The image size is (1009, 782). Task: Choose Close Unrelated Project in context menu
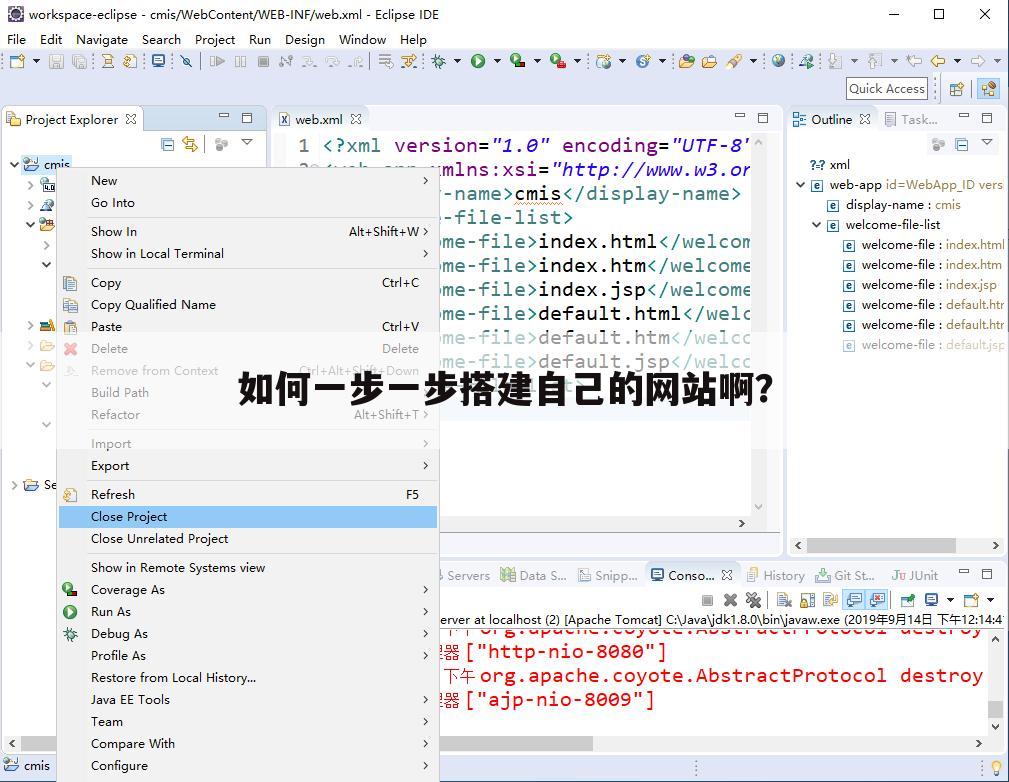248,539
